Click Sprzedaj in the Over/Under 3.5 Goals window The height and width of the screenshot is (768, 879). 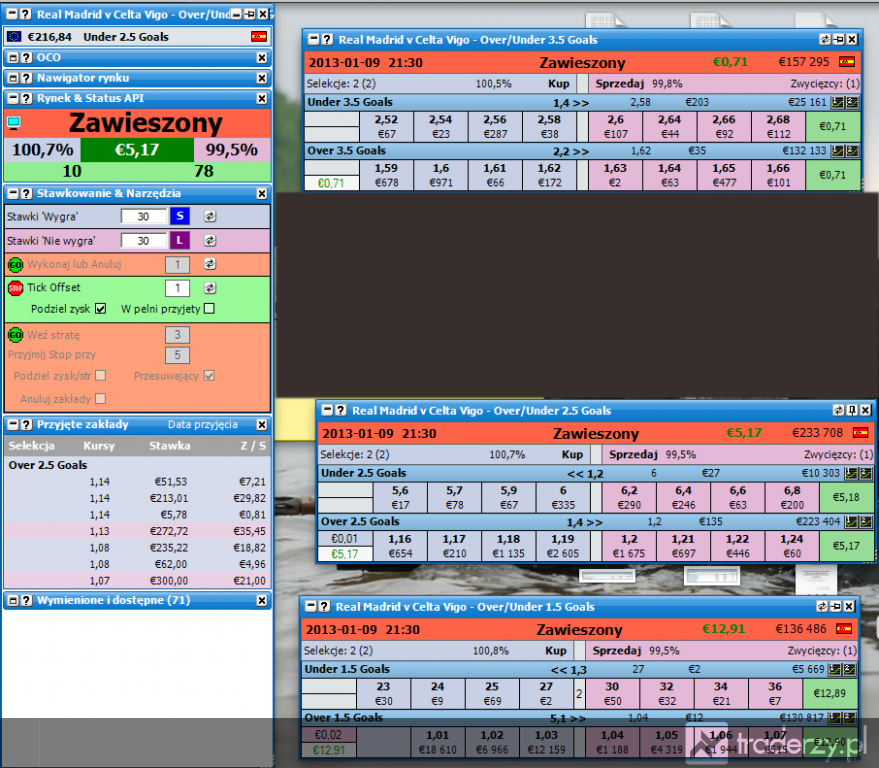[619, 84]
